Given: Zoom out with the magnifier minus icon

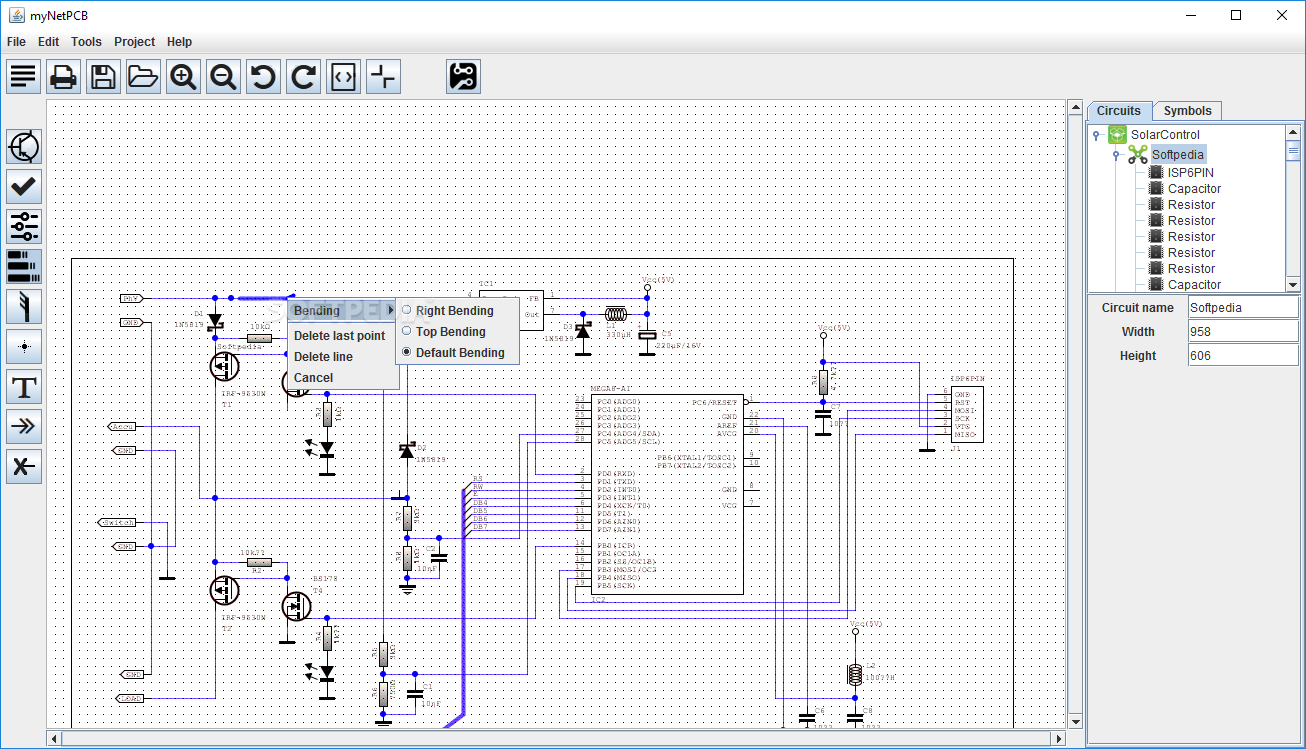Looking at the screenshot, I should tap(223, 76).
